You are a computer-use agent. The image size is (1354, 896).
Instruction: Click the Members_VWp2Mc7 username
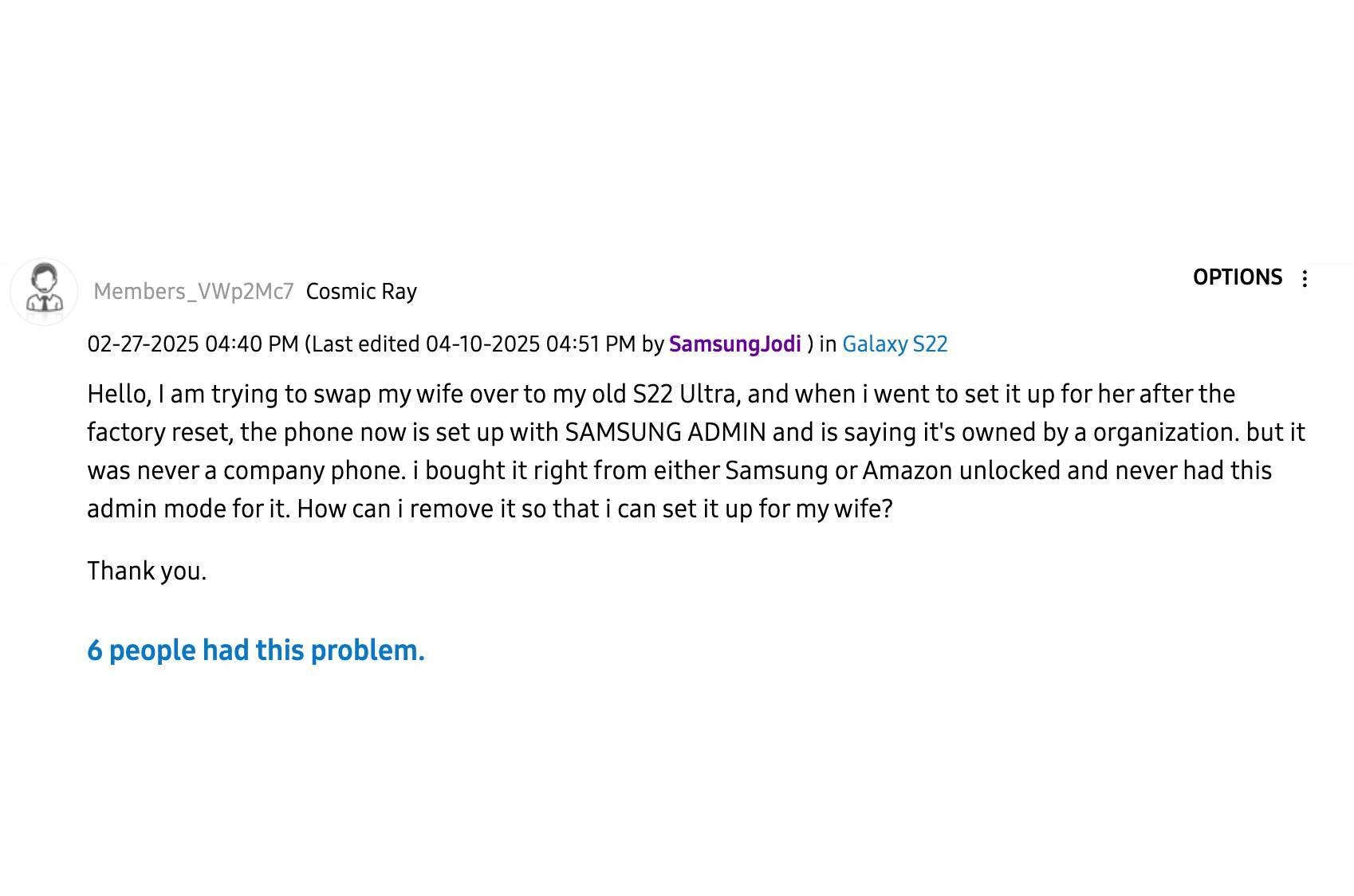tap(195, 291)
